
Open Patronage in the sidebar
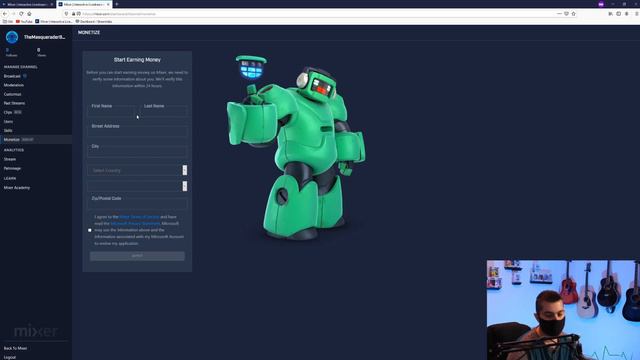point(12,168)
